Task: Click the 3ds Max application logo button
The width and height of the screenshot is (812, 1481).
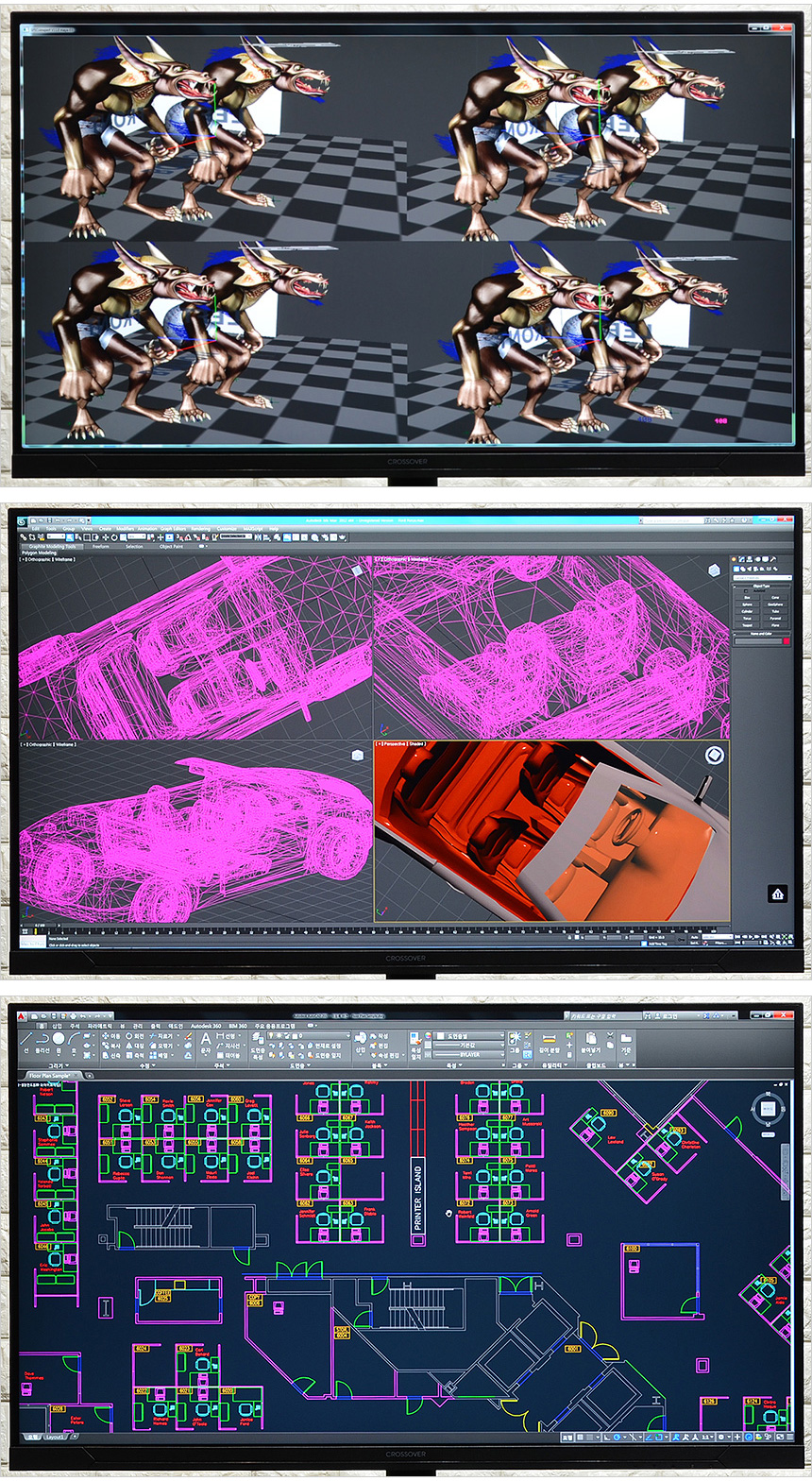Action: coord(23,520)
